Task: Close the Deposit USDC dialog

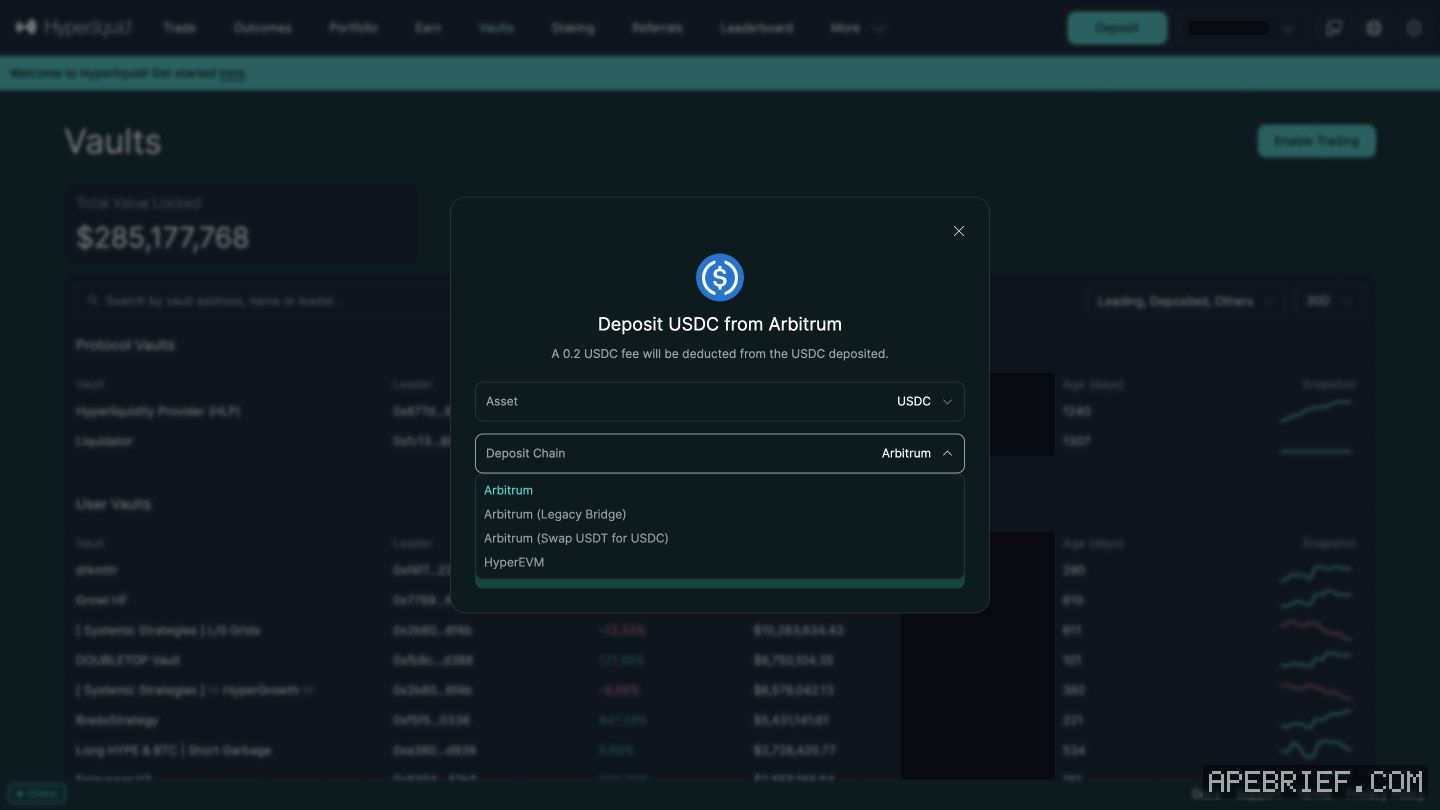Action: point(958,231)
